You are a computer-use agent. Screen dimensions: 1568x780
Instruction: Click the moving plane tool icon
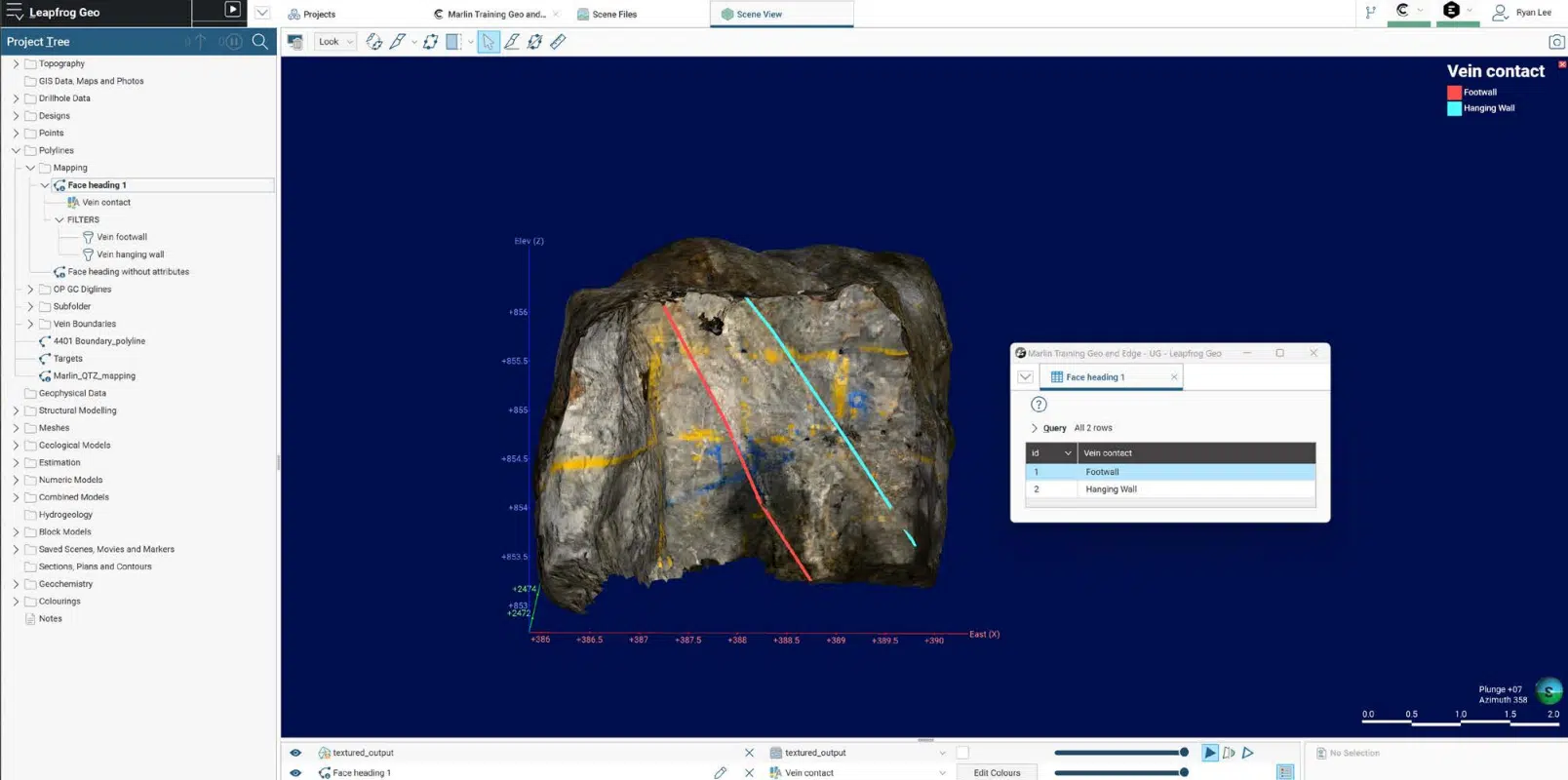430,41
